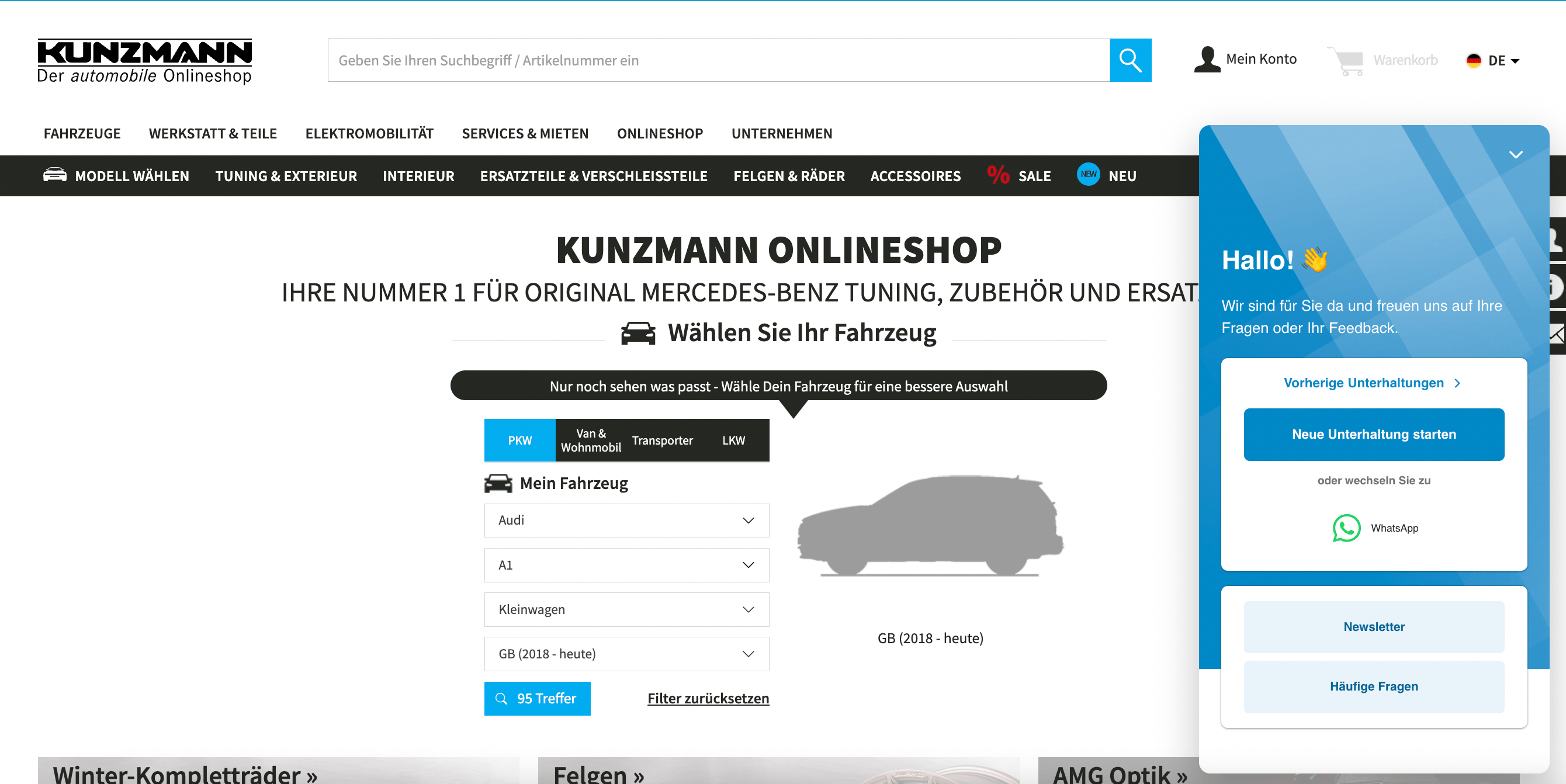Screen dimensions: 1566x784
Task: Open Services & Mieten menu
Action: click(525, 133)
